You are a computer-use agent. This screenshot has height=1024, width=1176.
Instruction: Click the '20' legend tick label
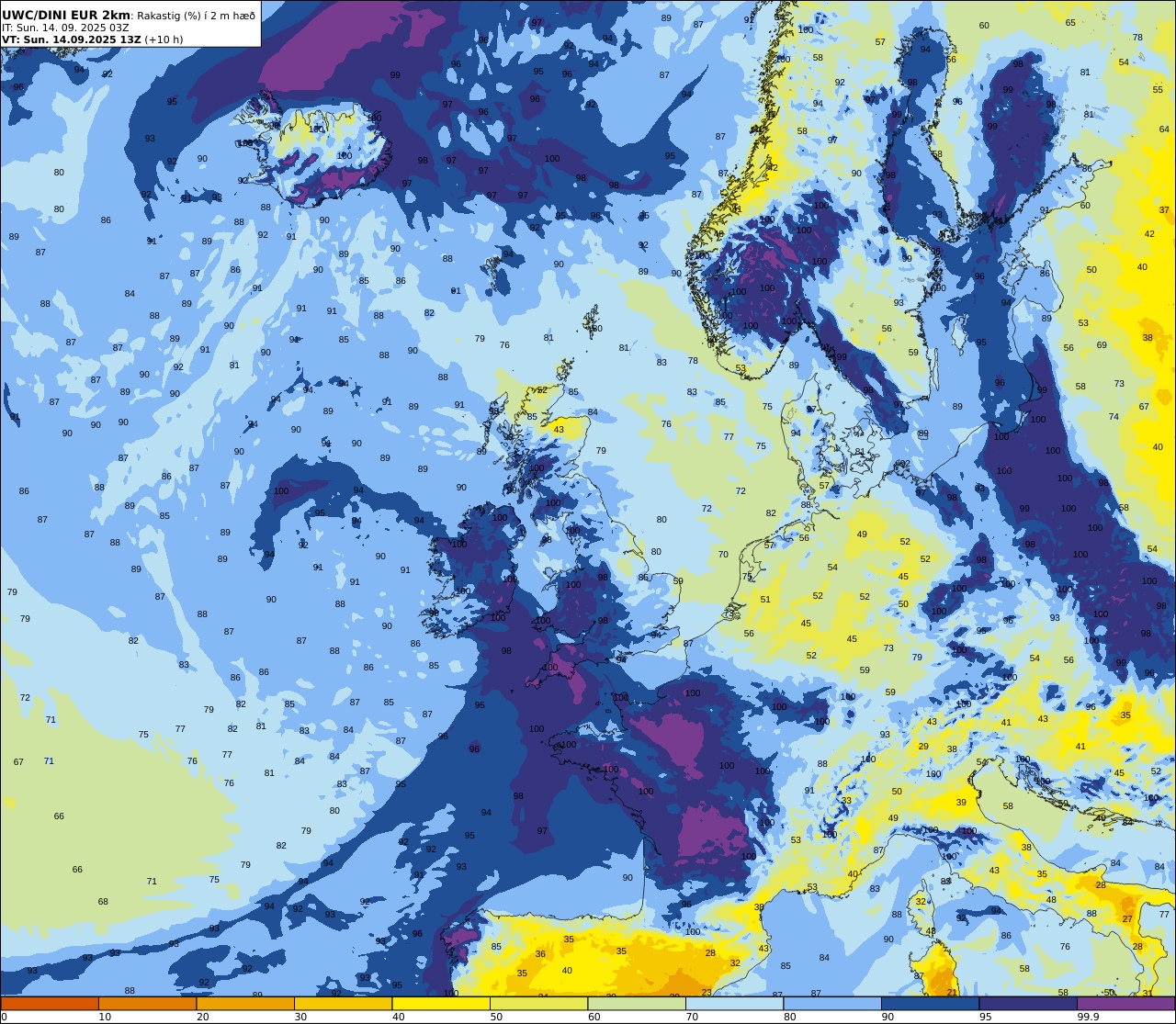(202, 1017)
